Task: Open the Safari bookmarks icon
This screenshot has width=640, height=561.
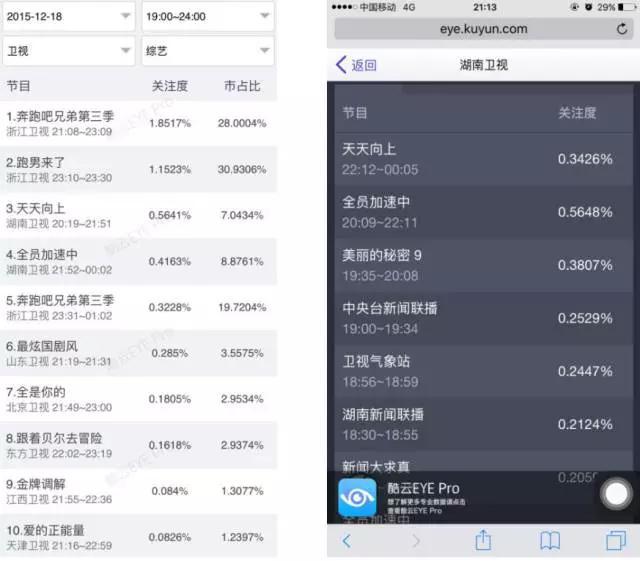Action: pos(550,541)
